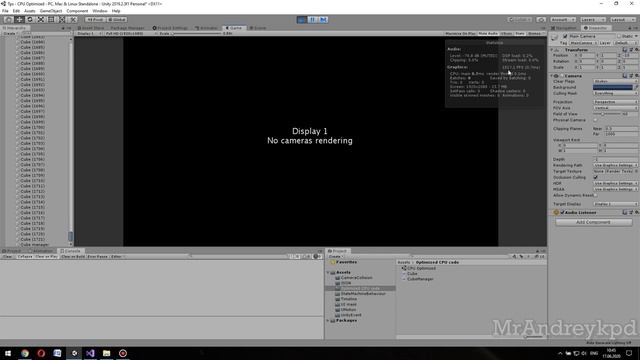
Task: Click the Game view Scale slider
Action: pyautogui.click(x=196, y=33)
